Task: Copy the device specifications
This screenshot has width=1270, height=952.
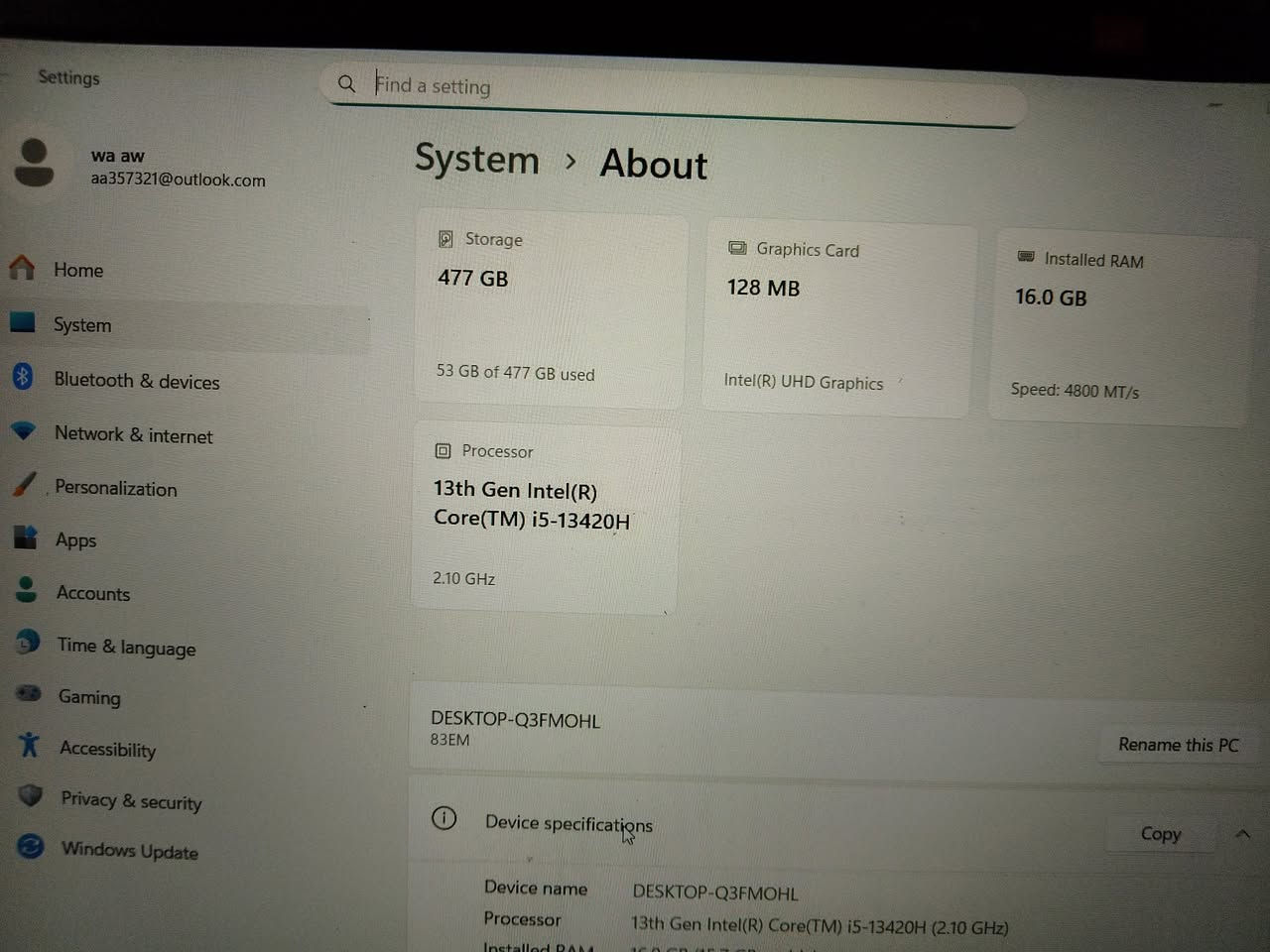Action: (x=1159, y=833)
